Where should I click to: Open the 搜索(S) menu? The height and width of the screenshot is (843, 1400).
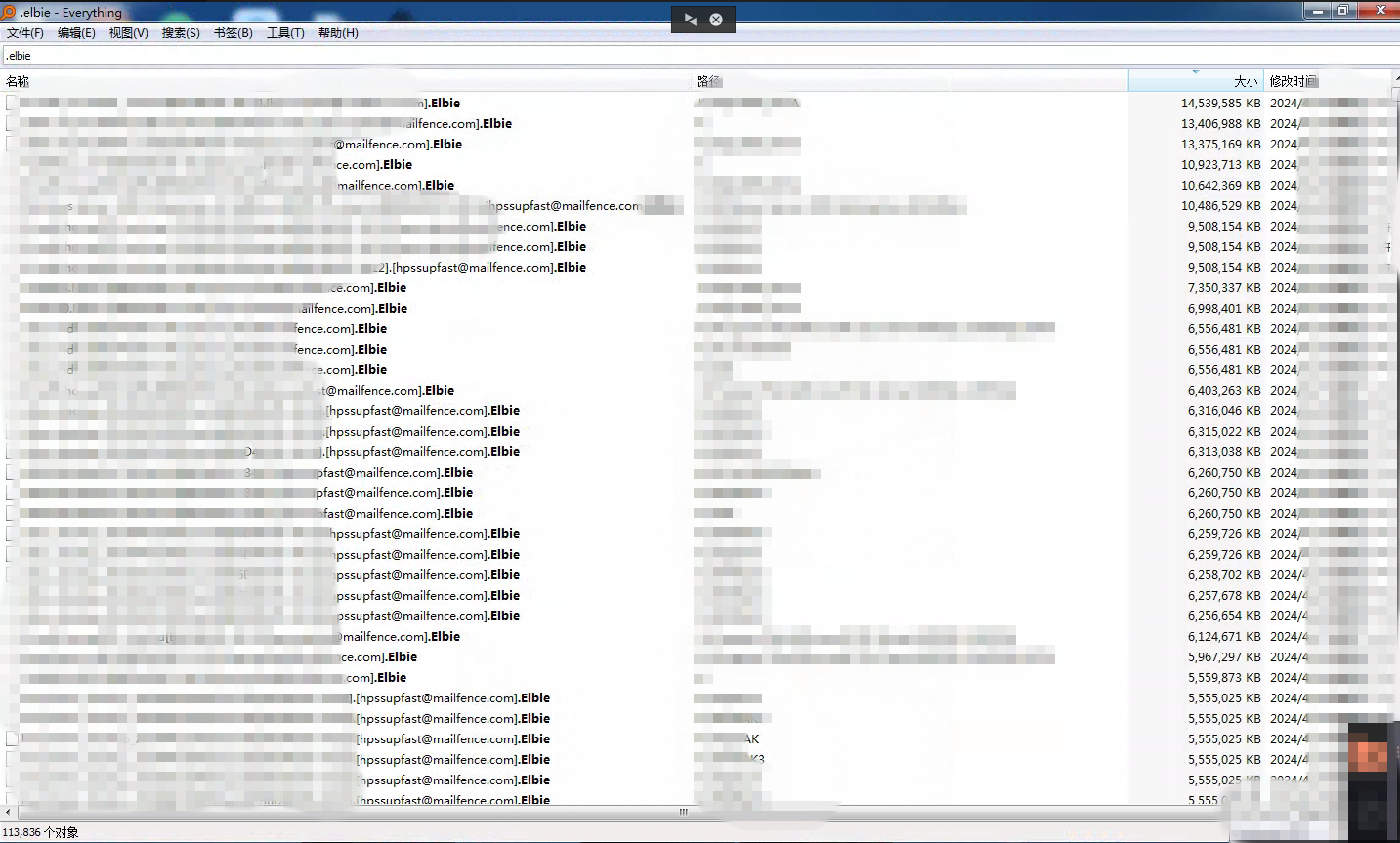click(x=181, y=33)
